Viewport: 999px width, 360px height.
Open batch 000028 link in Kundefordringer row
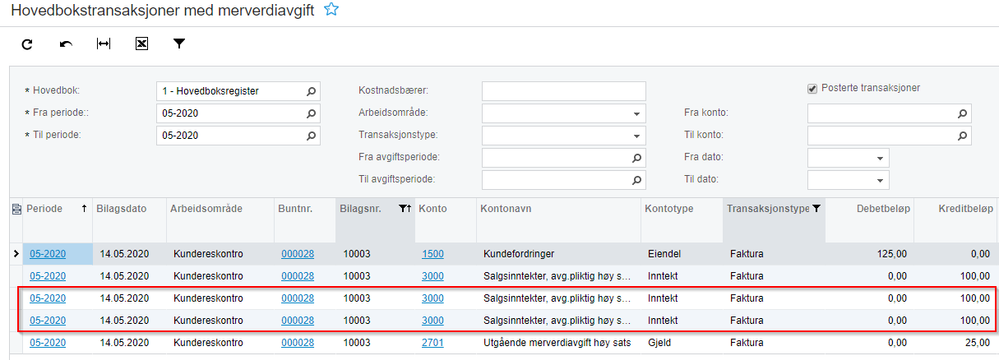[298, 254]
